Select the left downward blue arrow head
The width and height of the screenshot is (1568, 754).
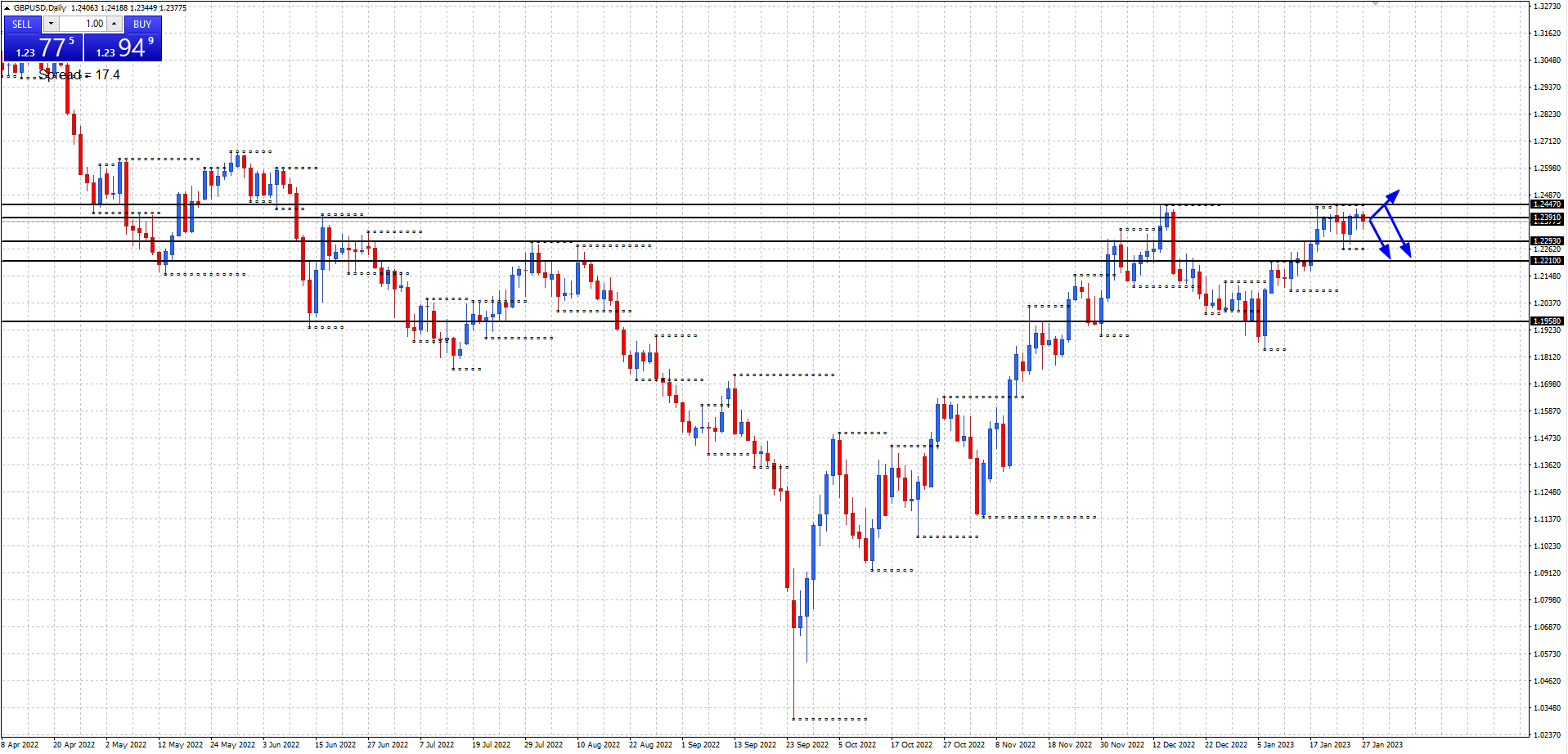coord(1386,252)
